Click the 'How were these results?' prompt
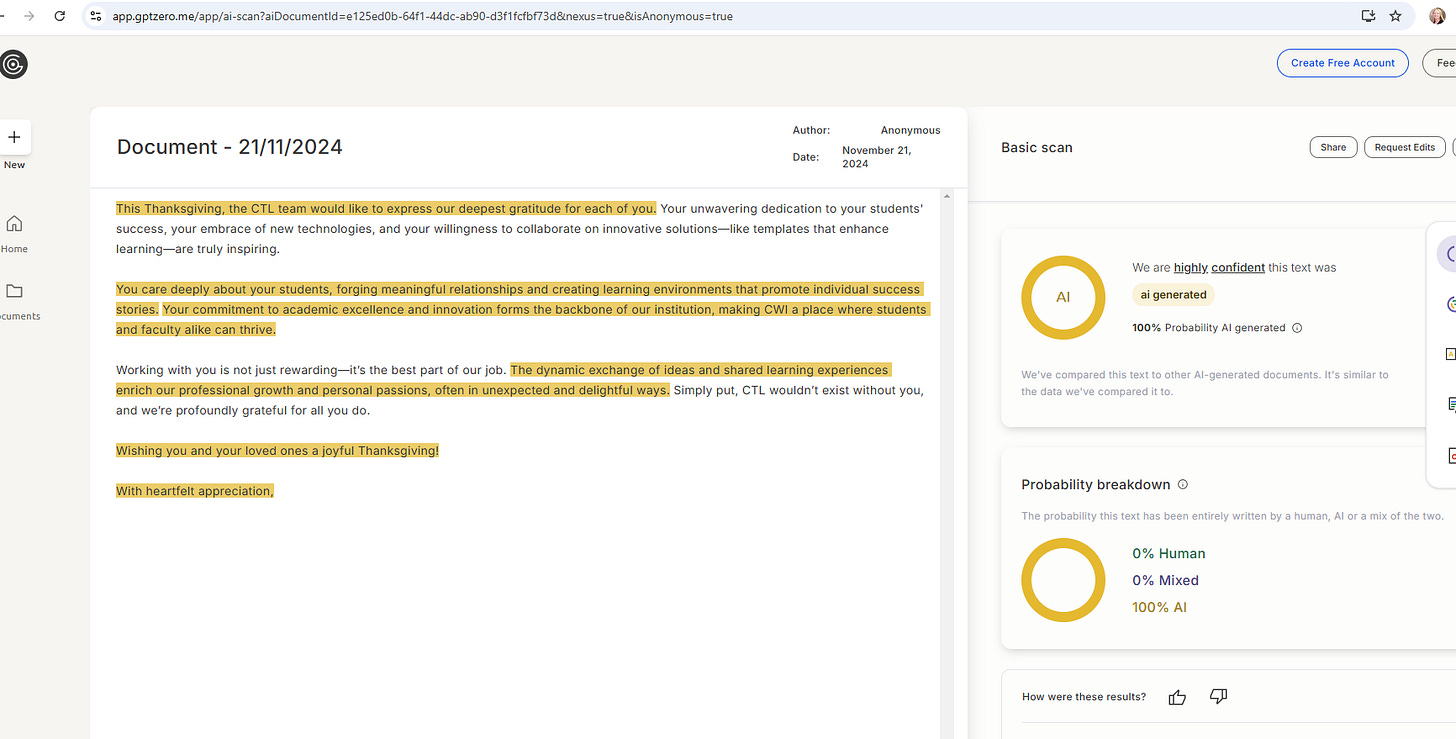 pos(1084,697)
